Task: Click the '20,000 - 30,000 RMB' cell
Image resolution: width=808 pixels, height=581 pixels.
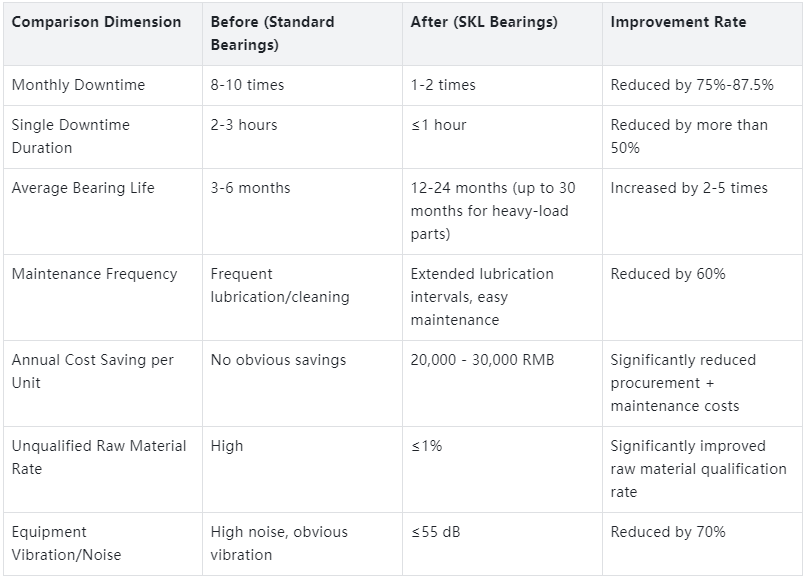Action: [483, 360]
